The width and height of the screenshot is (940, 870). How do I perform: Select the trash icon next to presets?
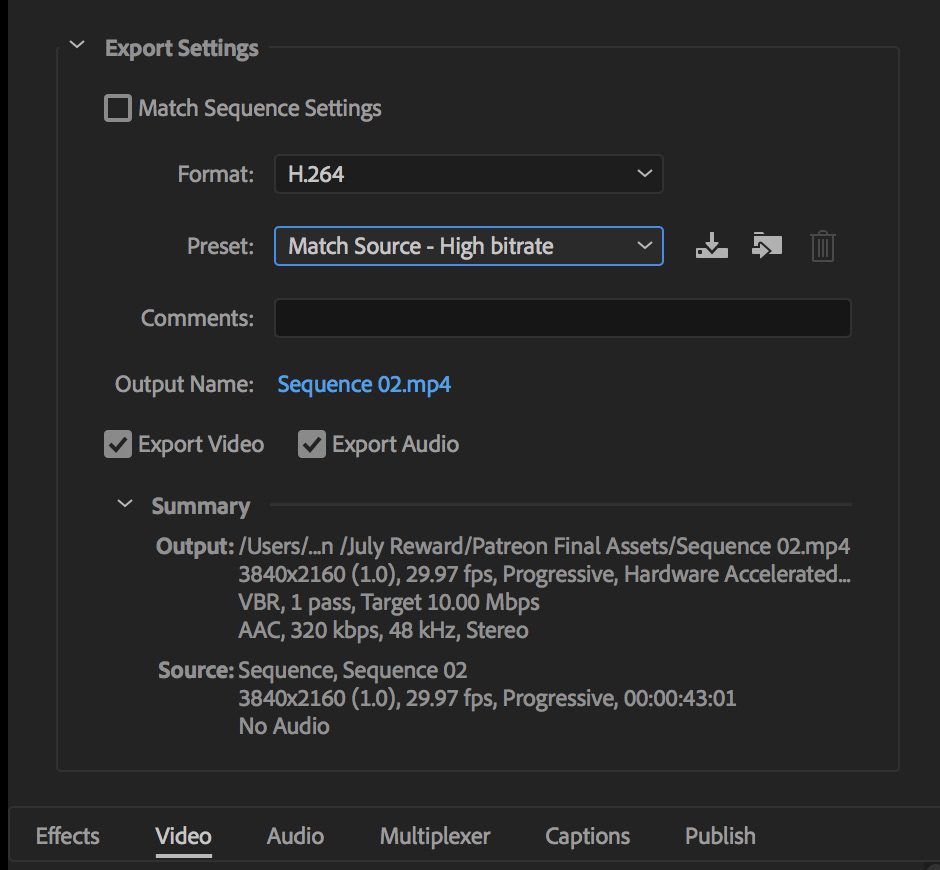tap(822, 245)
